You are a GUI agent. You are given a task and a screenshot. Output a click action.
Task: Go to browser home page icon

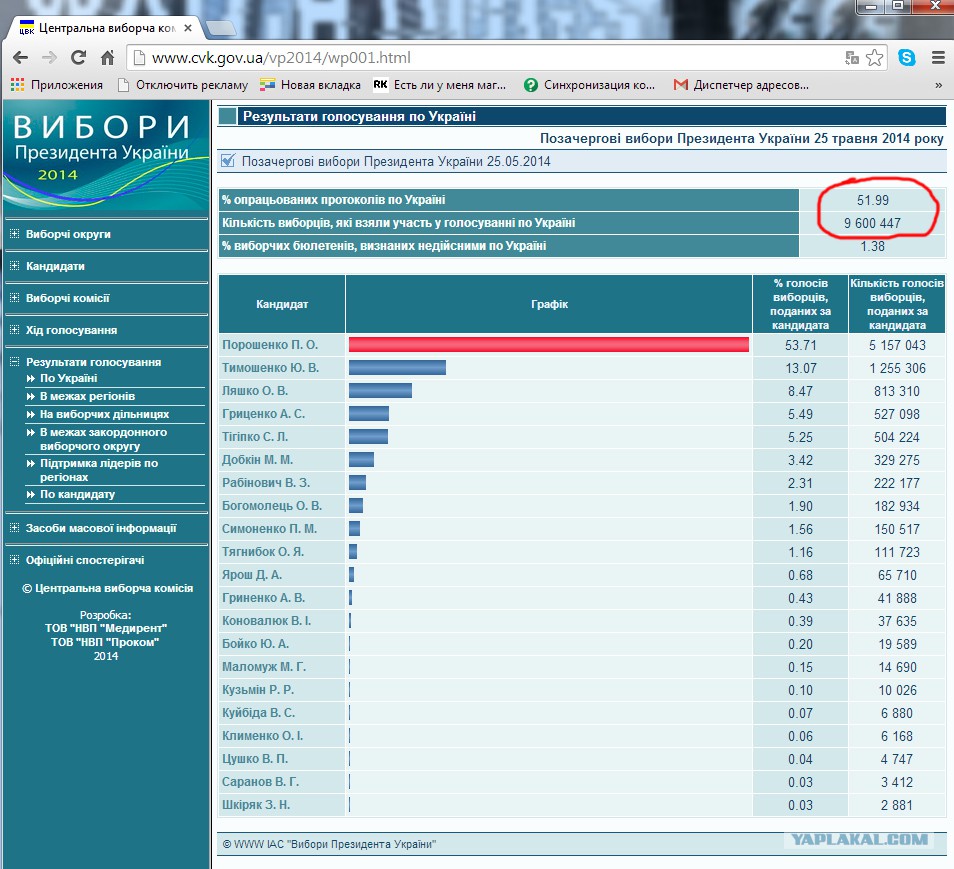pyautogui.click(x=108, y=58)
